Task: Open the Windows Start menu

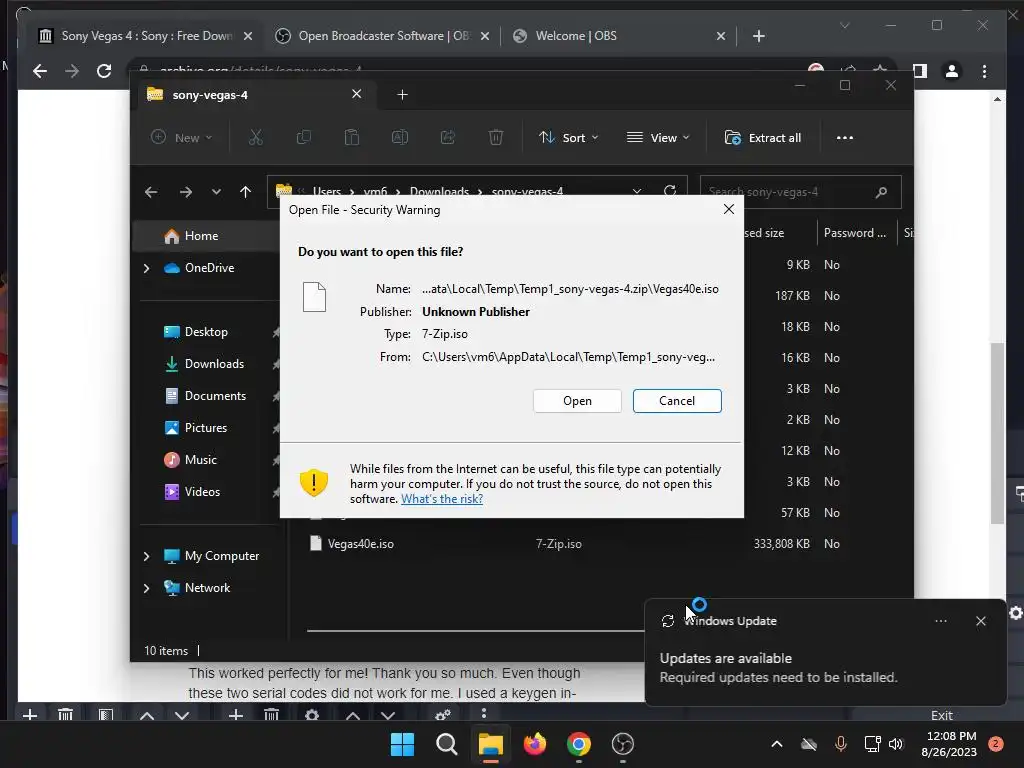Action: click(402, 744)
